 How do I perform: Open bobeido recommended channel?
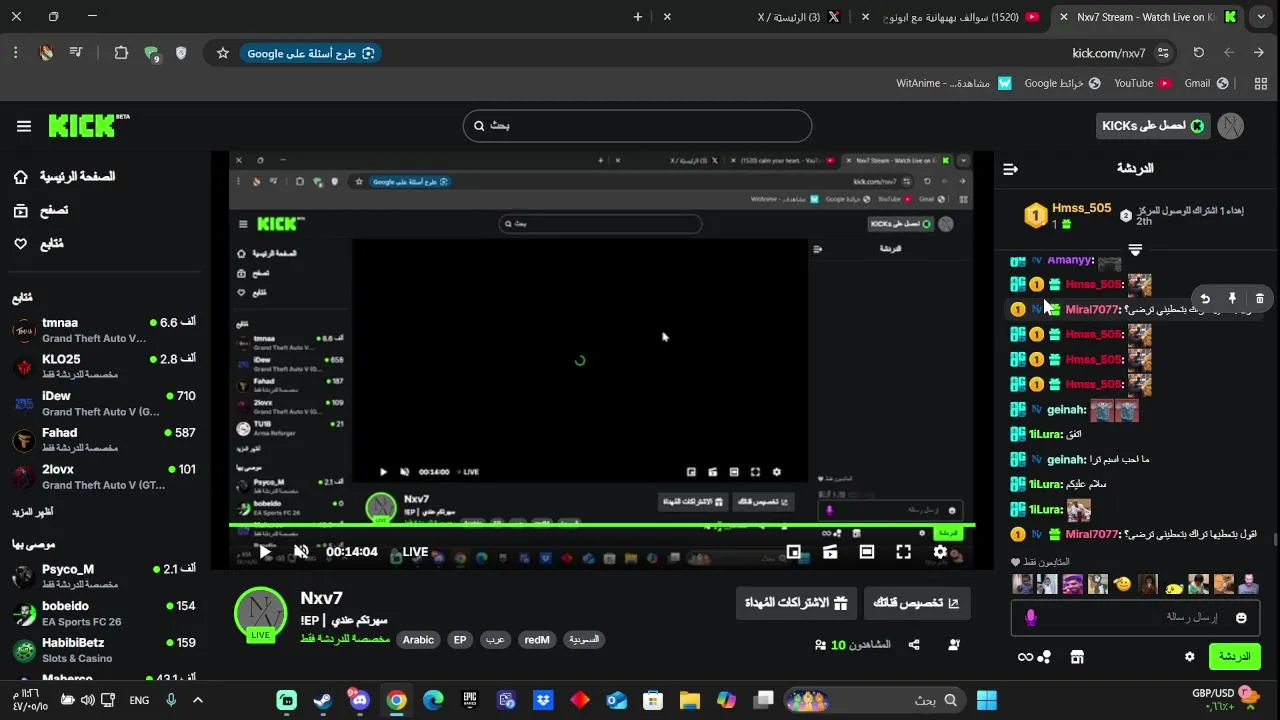point(104,613)
